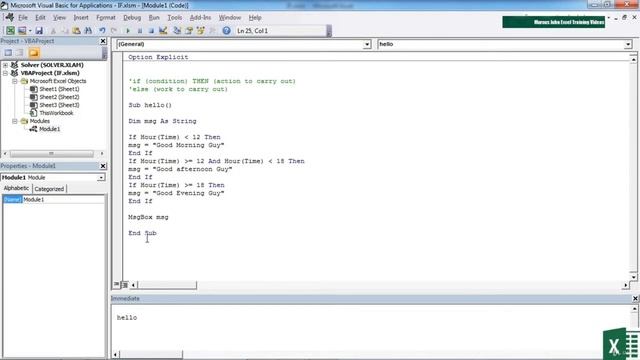
Task: Click the hello text in Immediate window
Action: point(127,318)
